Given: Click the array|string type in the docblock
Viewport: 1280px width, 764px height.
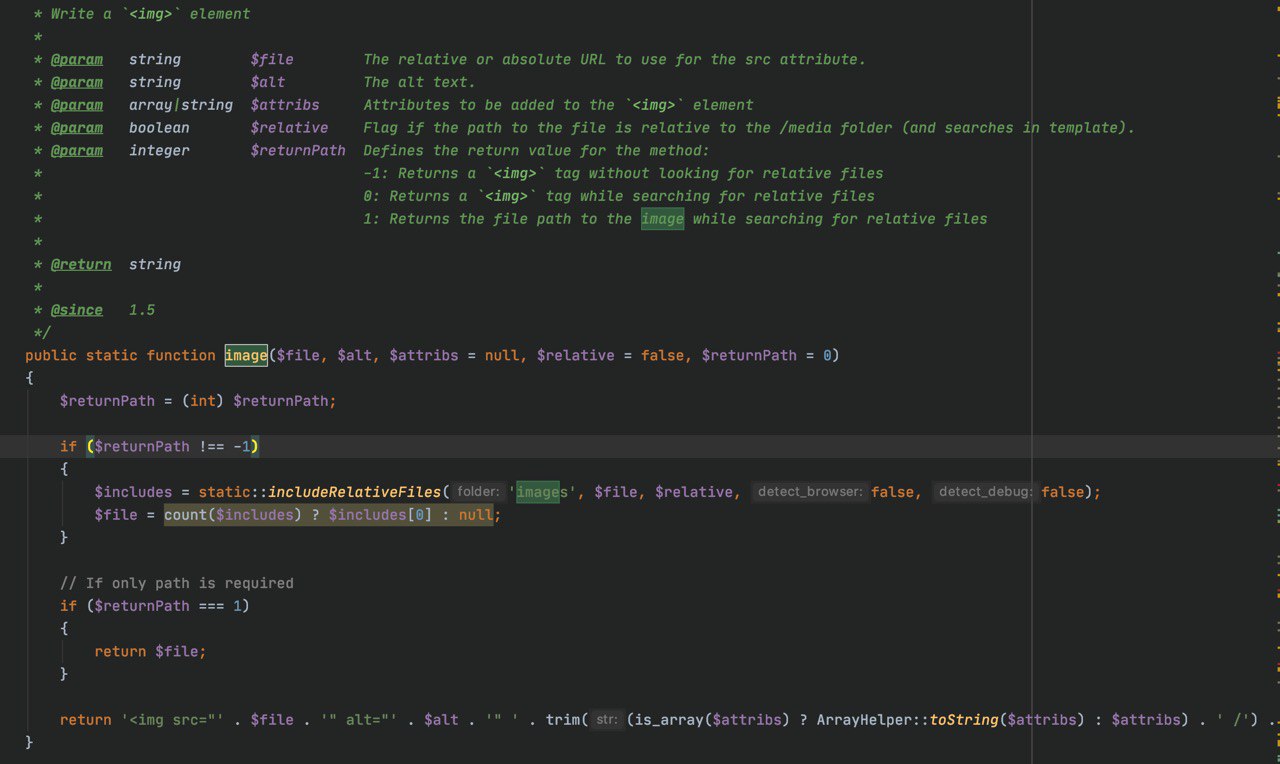Looking at the screenshot, I should 181,105.
